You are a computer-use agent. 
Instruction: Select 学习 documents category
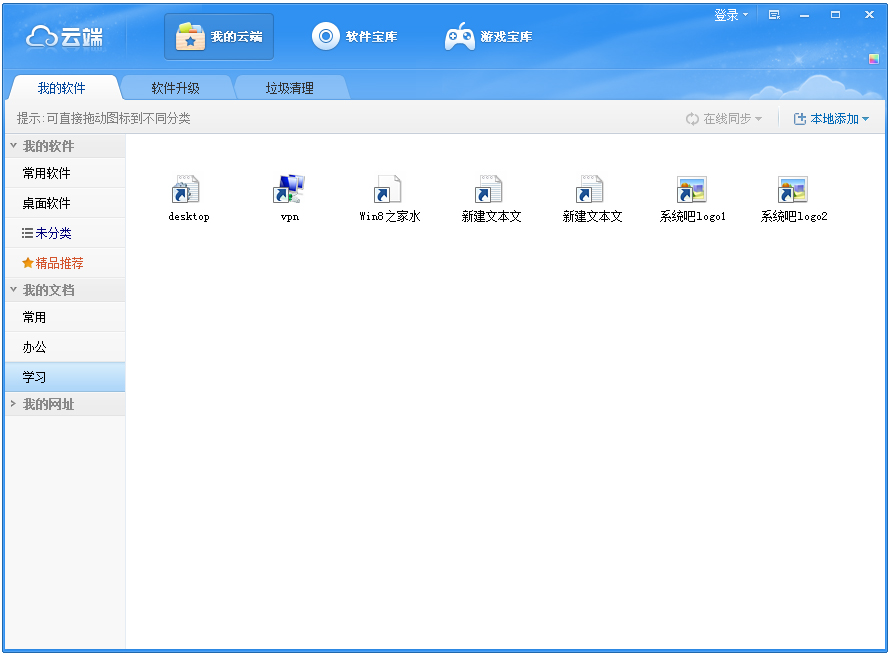[x=65, y=377]
